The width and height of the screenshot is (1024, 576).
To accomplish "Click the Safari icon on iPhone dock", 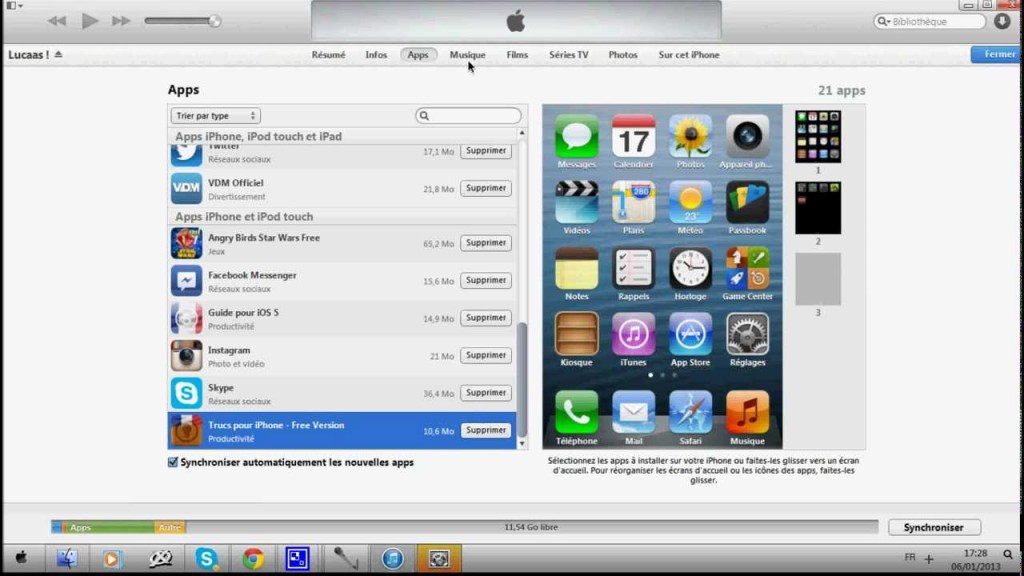I will [x=690, y=412].
